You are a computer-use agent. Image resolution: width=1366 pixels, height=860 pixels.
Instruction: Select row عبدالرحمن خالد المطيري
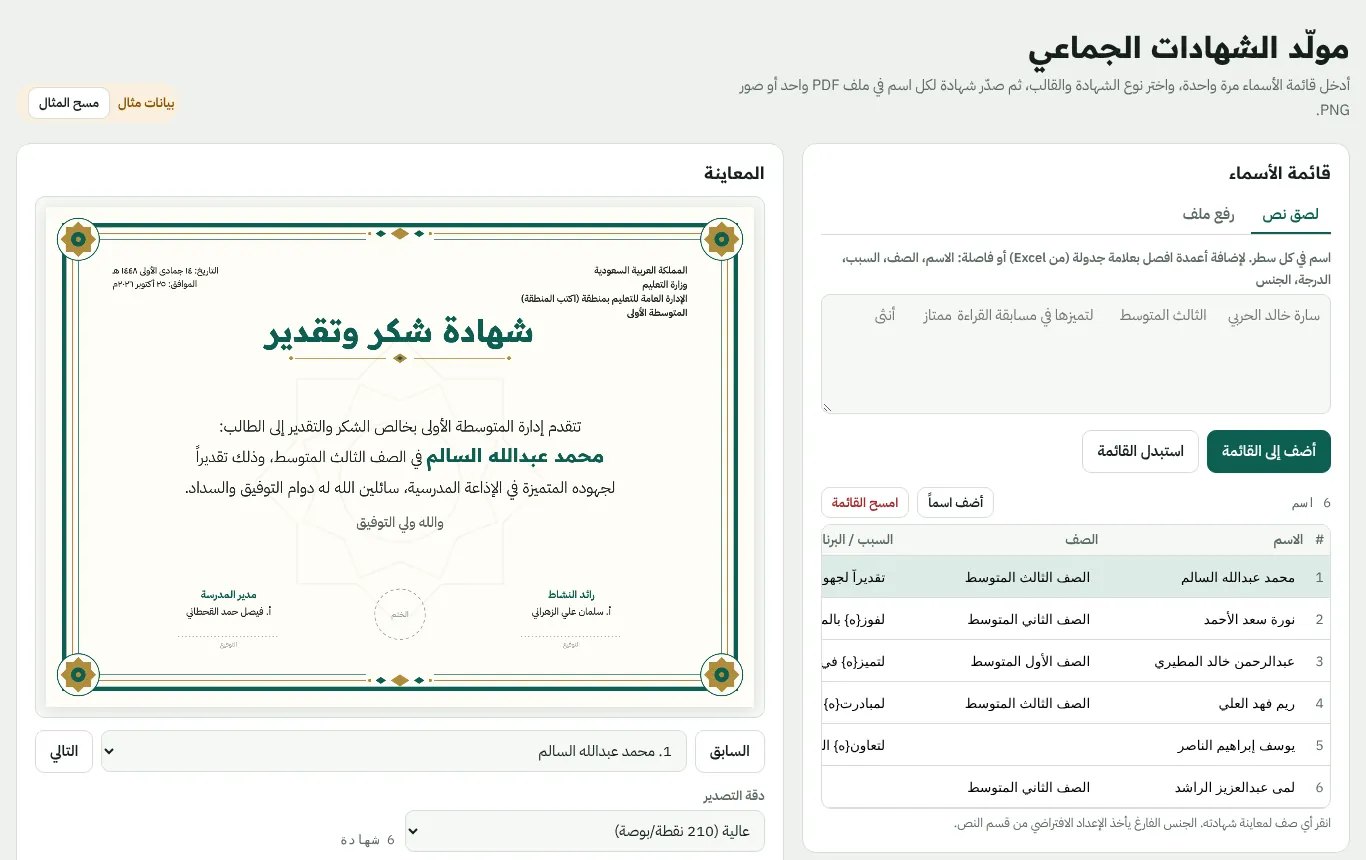point(1076,661)
